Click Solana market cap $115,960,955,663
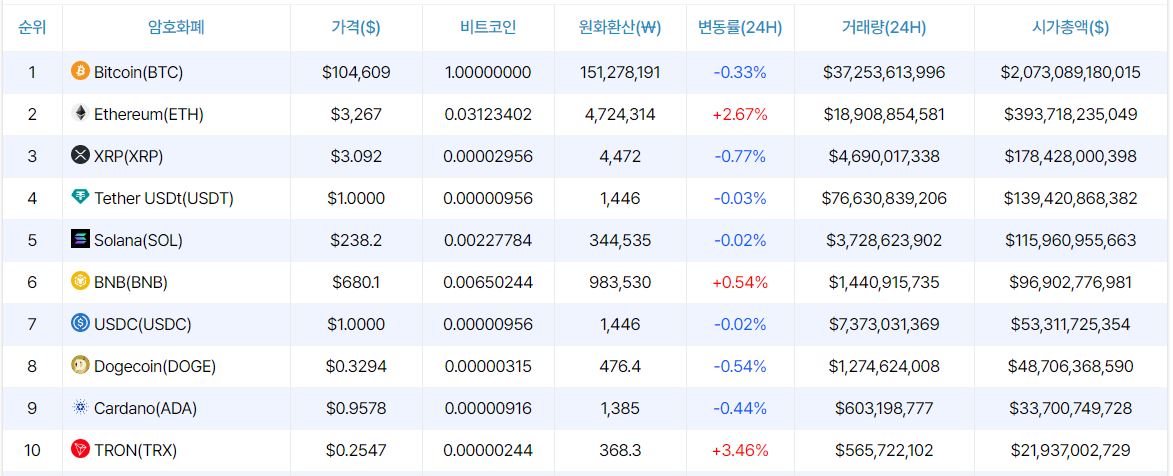The height and width of the screenshot is (476, 1173). coord(1071,240)
